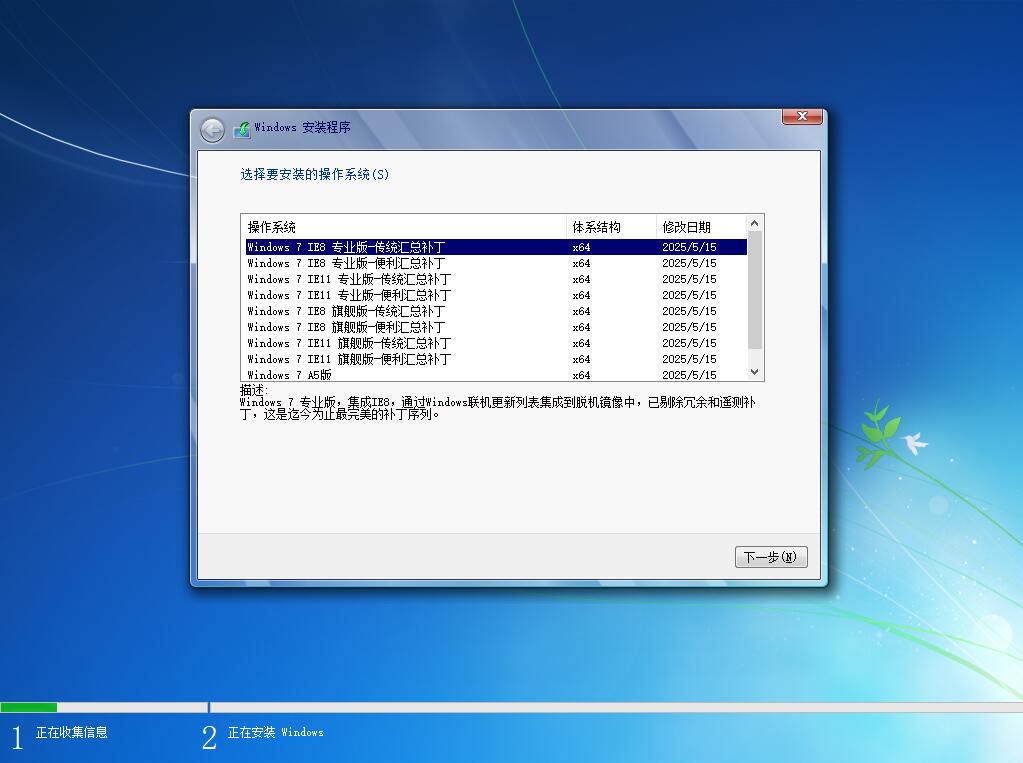The height and width of the screenshot is (763, 1023).
Task: Select Windows 7 IE11 专业版-传统汇总补丁 row
Action: [x=496, y=279]
